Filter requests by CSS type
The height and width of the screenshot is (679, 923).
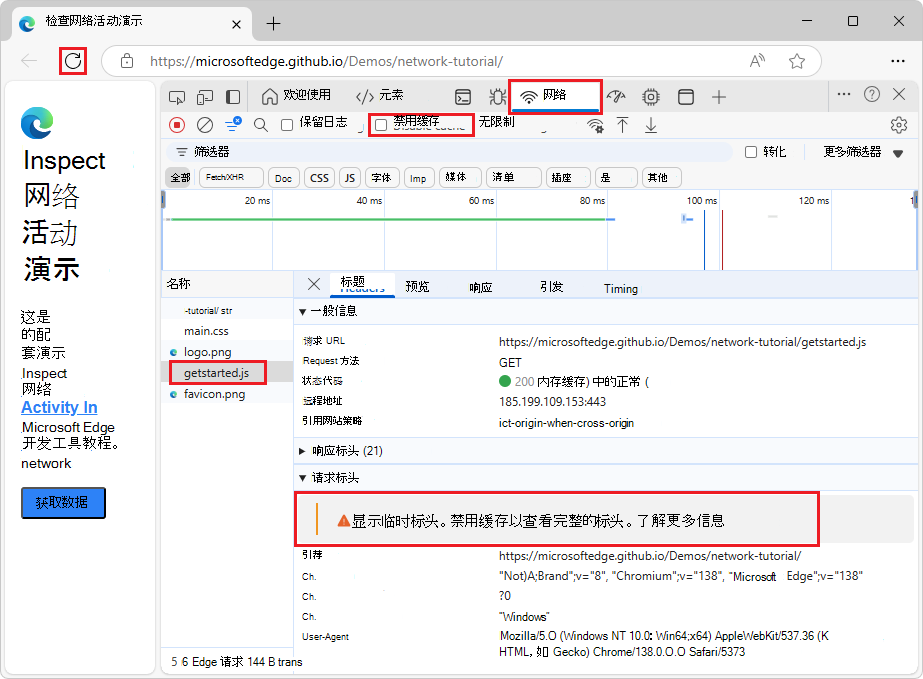point(319,178)
